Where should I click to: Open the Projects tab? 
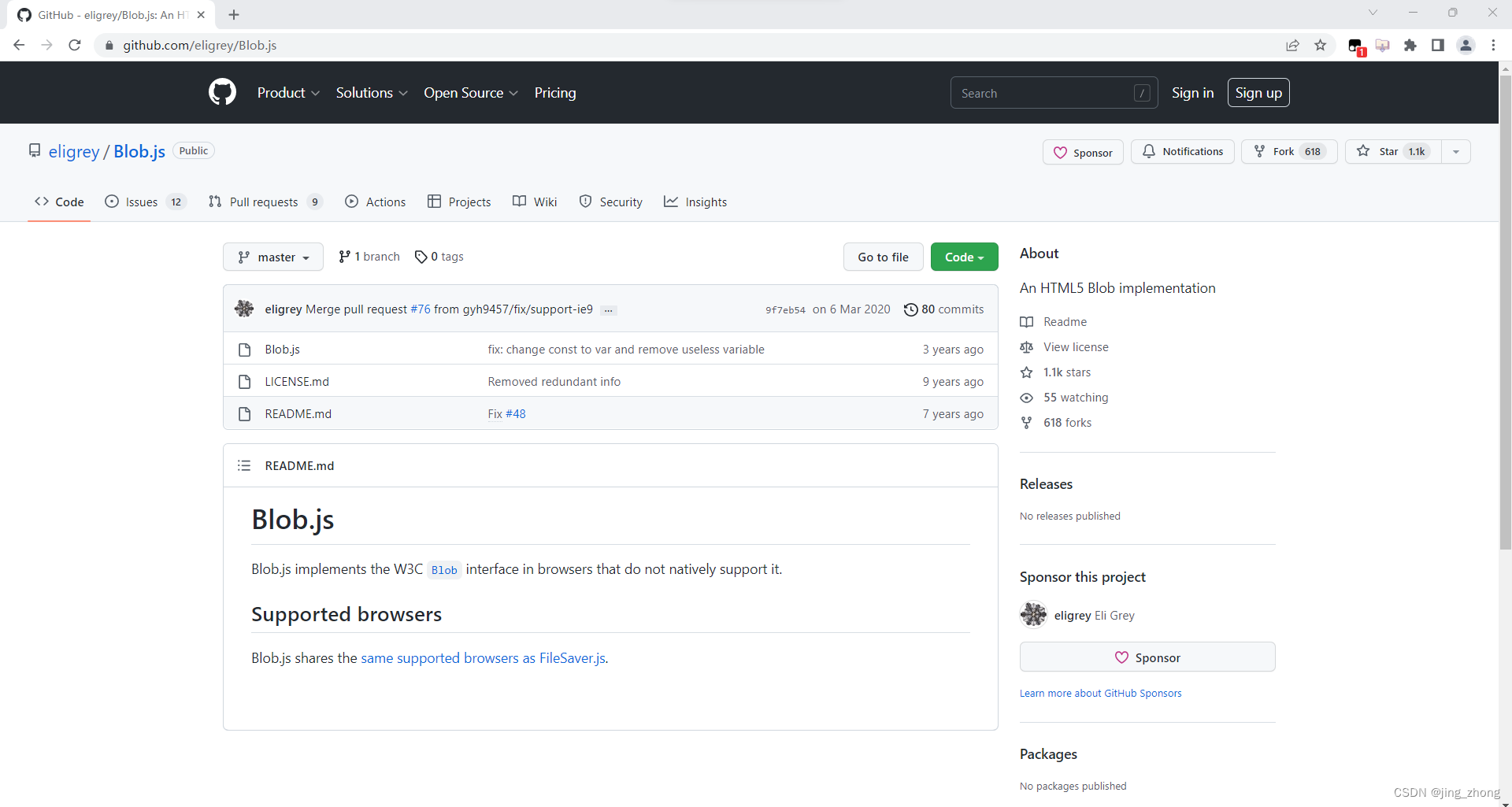(x=459, y=202)
